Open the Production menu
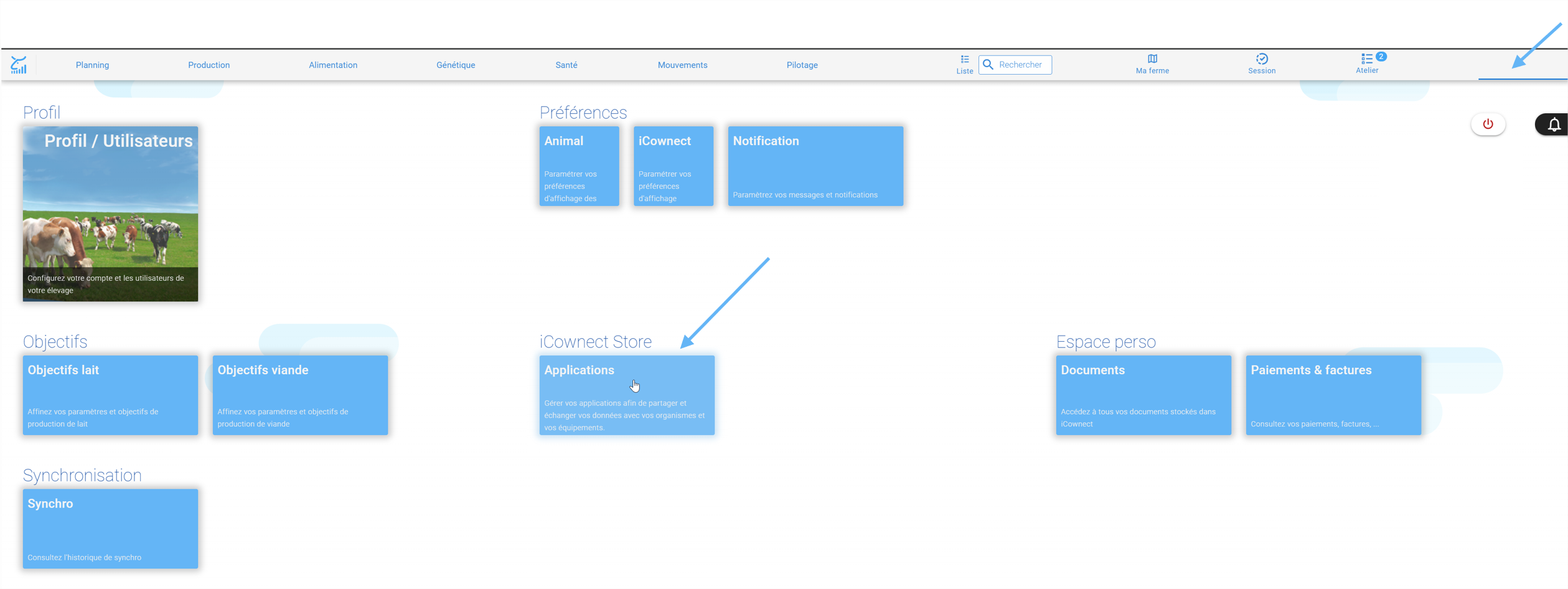This screenshot has width=1568, height=589. 209,65
